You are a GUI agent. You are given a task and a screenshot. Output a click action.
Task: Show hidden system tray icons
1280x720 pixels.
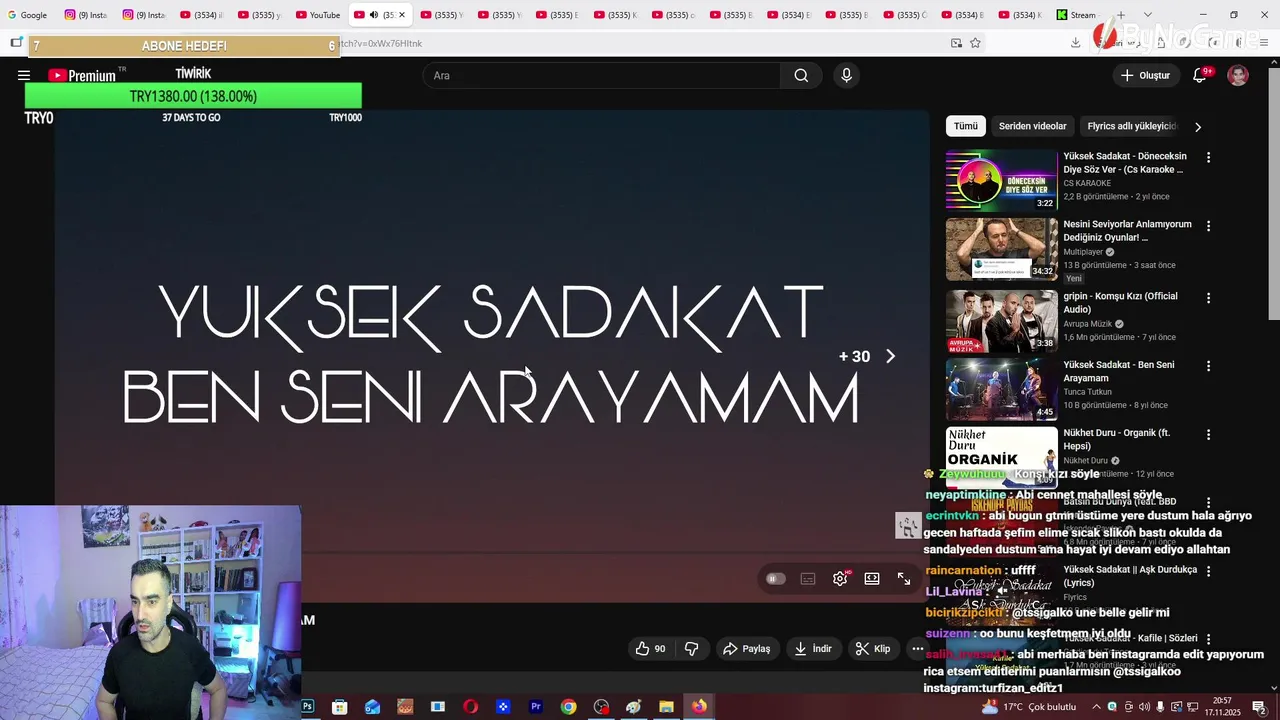coord(1096,707)
